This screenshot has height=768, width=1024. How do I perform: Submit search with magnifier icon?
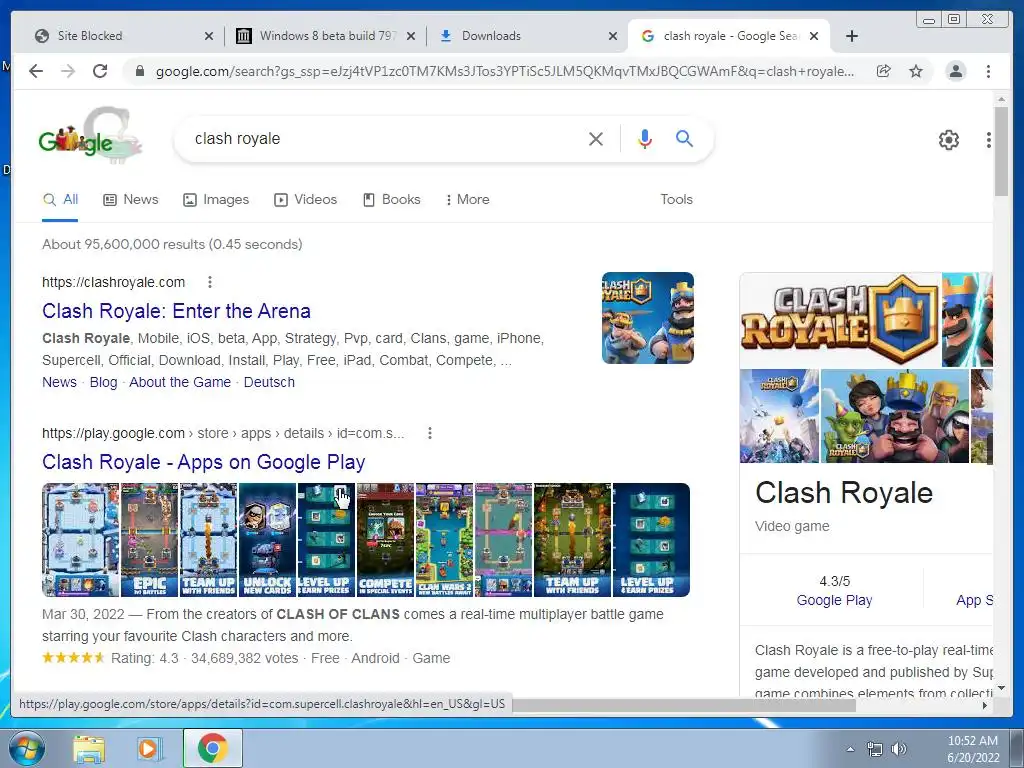pyautogui.click(x=684, y=138)
